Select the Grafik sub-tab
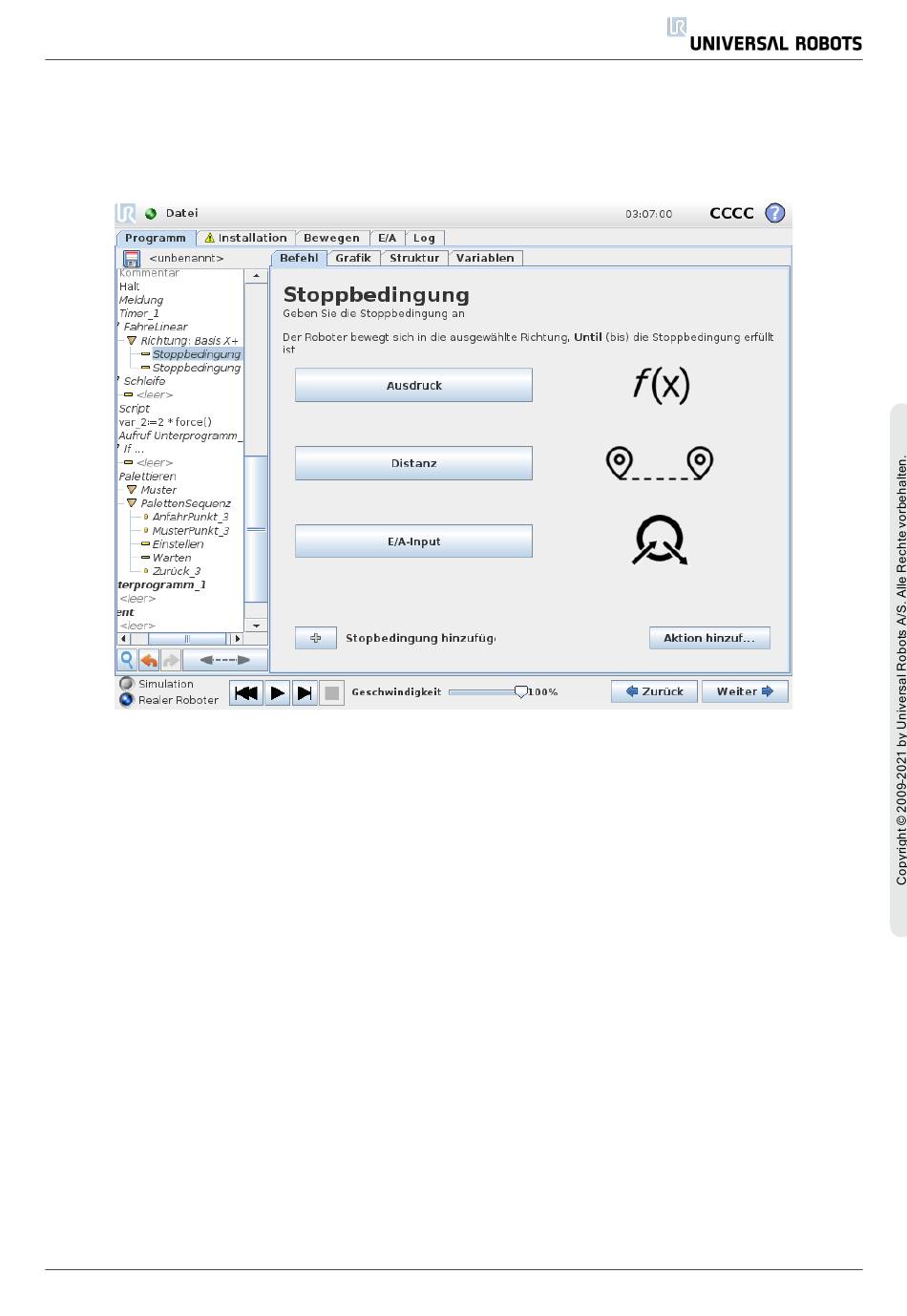907x1316 pixels. (353, 258)
